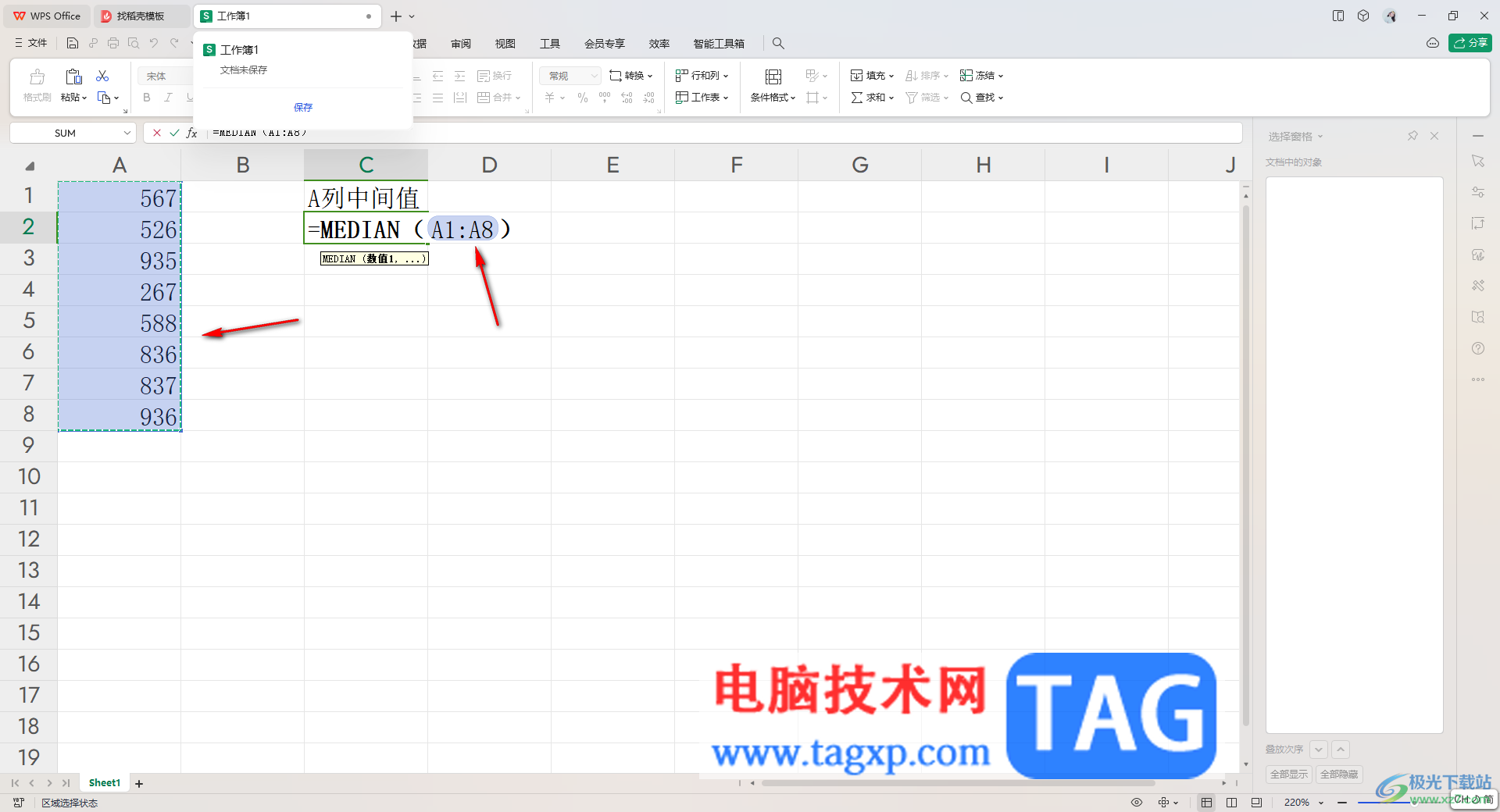
Task: Close the selection pane (选择窗格)
Action: click(1434, 136)
